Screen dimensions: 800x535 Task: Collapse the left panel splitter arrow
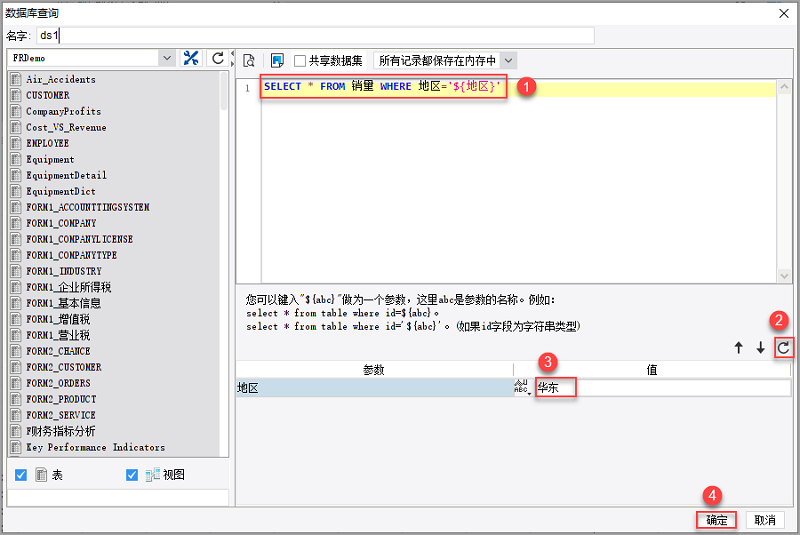click(x=232, y=53)
